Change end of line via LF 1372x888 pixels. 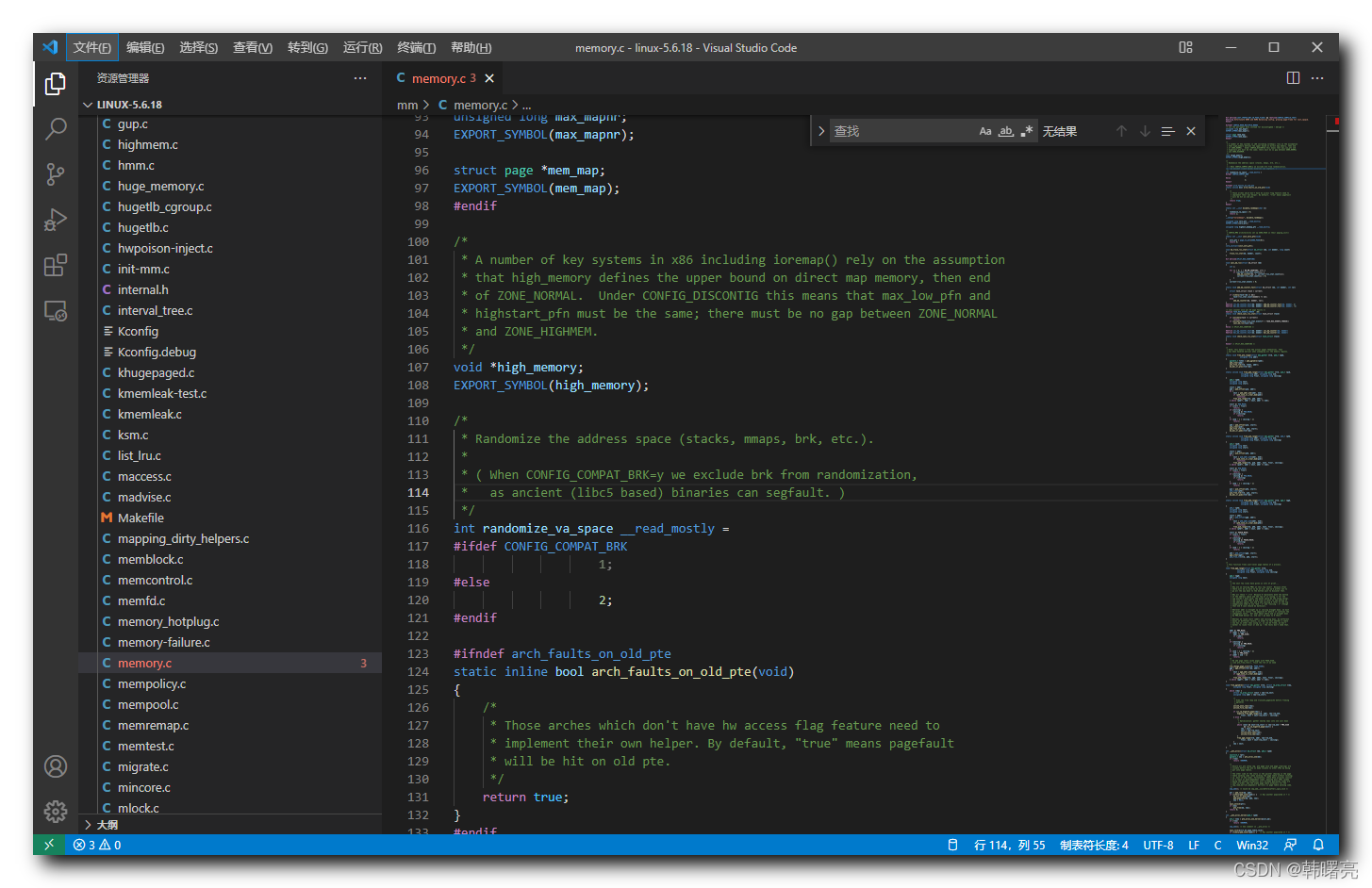tap(1194, 845)
